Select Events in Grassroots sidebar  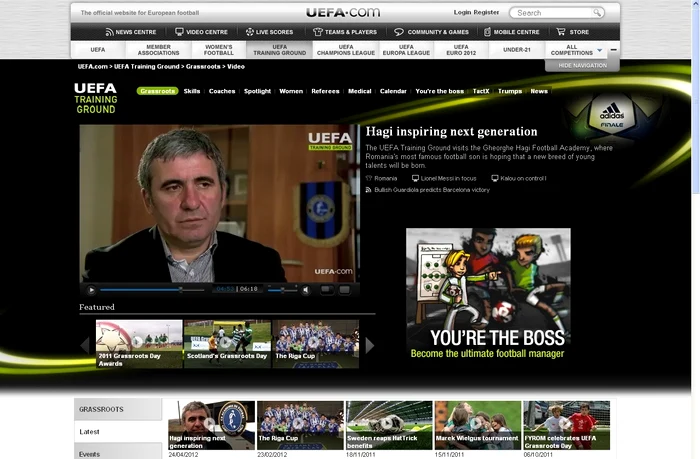(x=118, y=452)
